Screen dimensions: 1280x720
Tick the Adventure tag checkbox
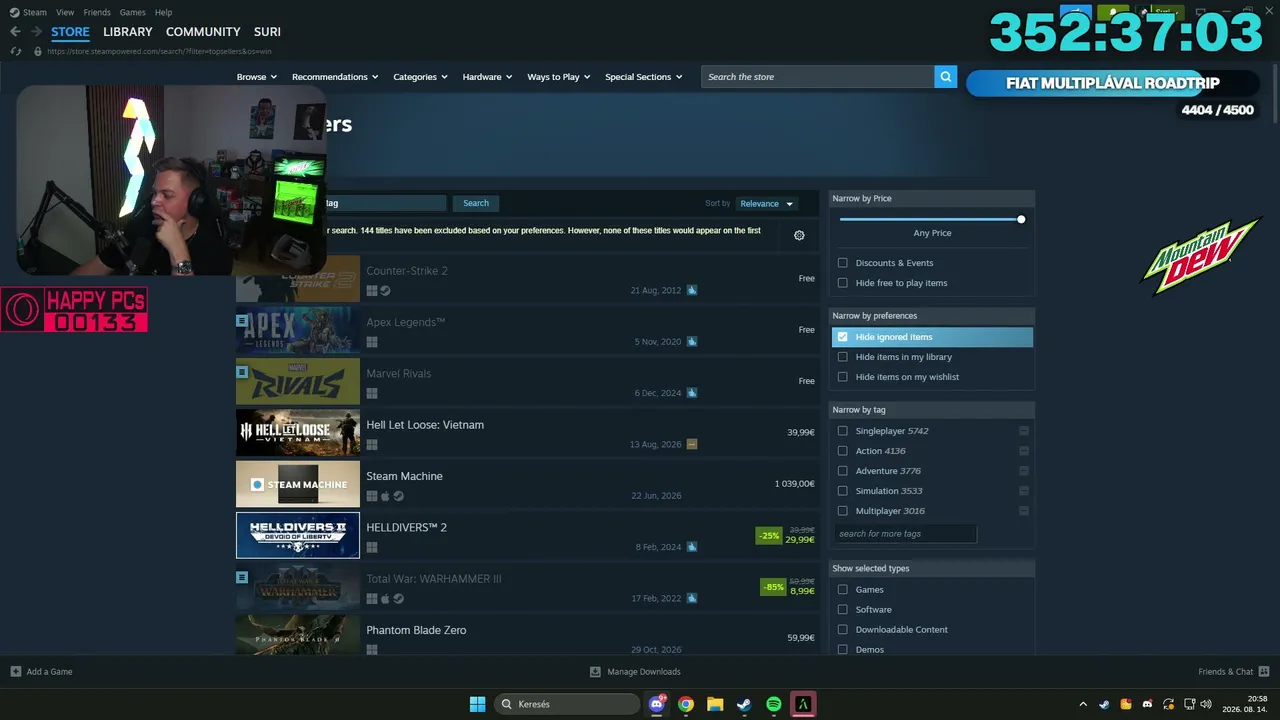tap(843, 471)
